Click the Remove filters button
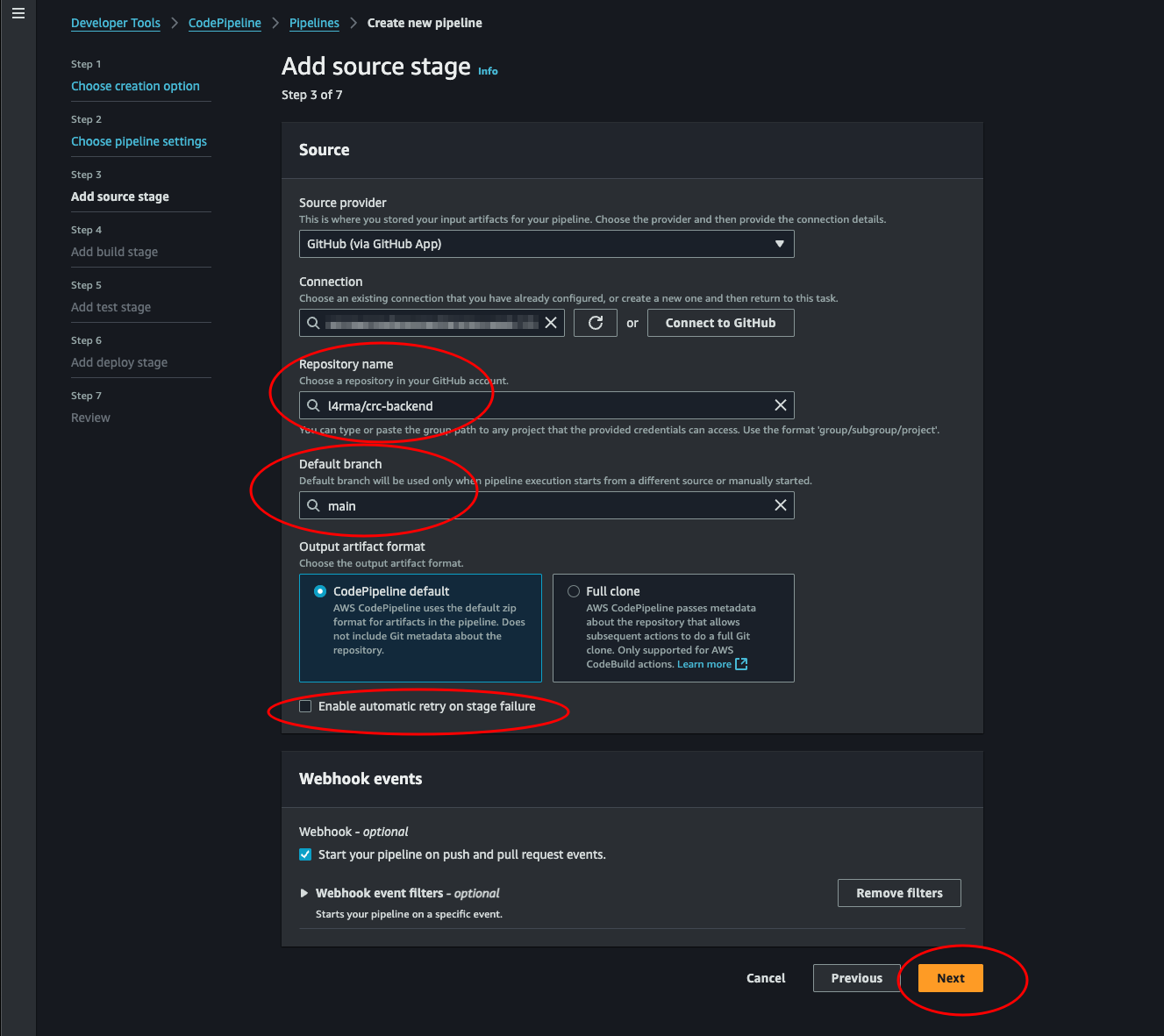 pyautogui.click(x=899, y=893)
